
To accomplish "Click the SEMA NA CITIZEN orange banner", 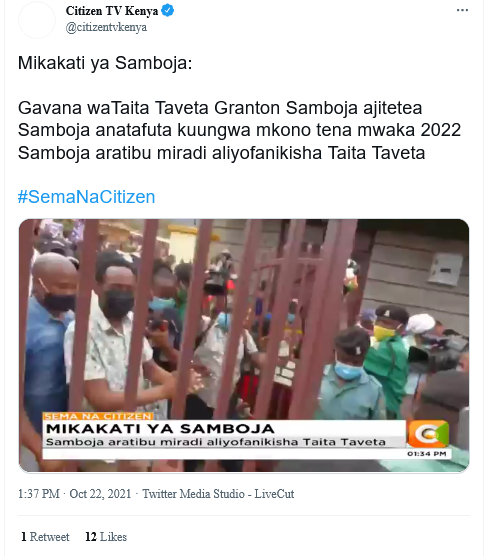I will [98, 416].
